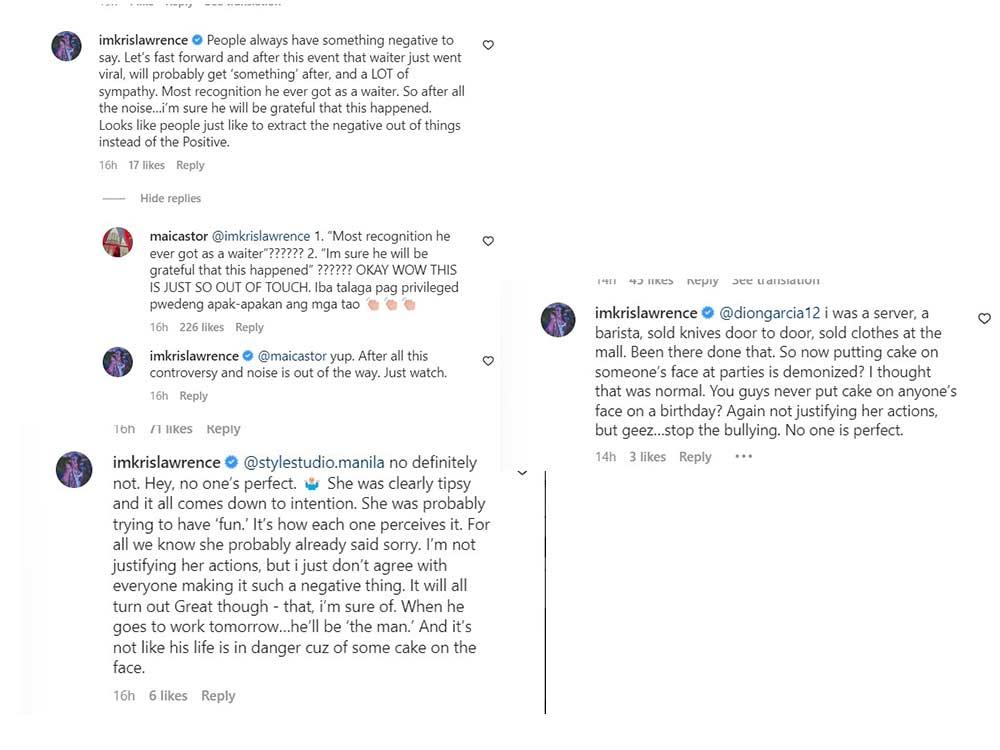The height and width of the screenshot is (750, 1000).
Task: Collapse thread with "Hide replies"
Action: point(170,198)
